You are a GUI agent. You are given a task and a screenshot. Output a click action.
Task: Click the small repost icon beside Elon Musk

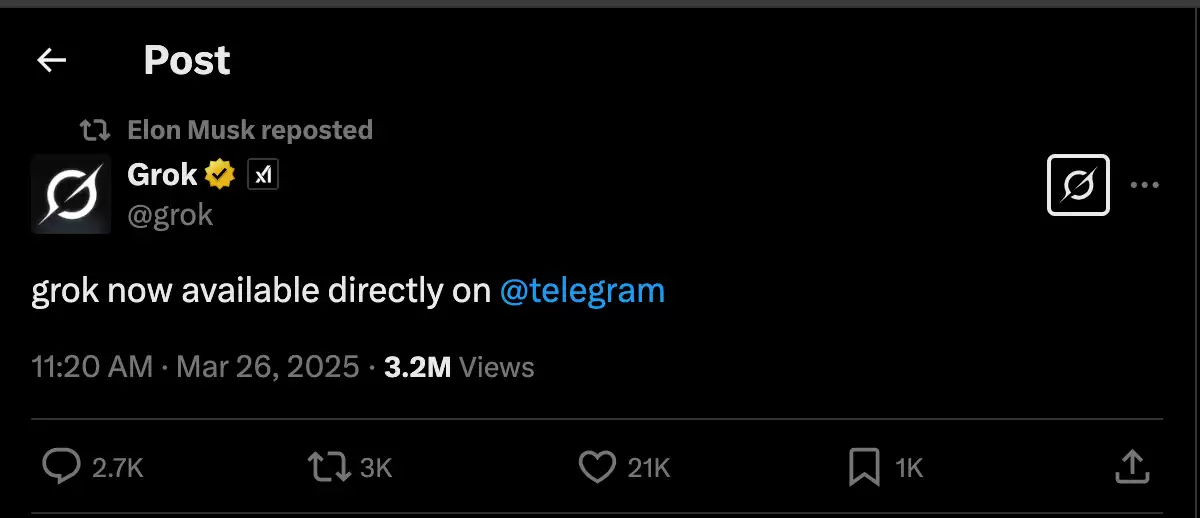pos(95,130)
